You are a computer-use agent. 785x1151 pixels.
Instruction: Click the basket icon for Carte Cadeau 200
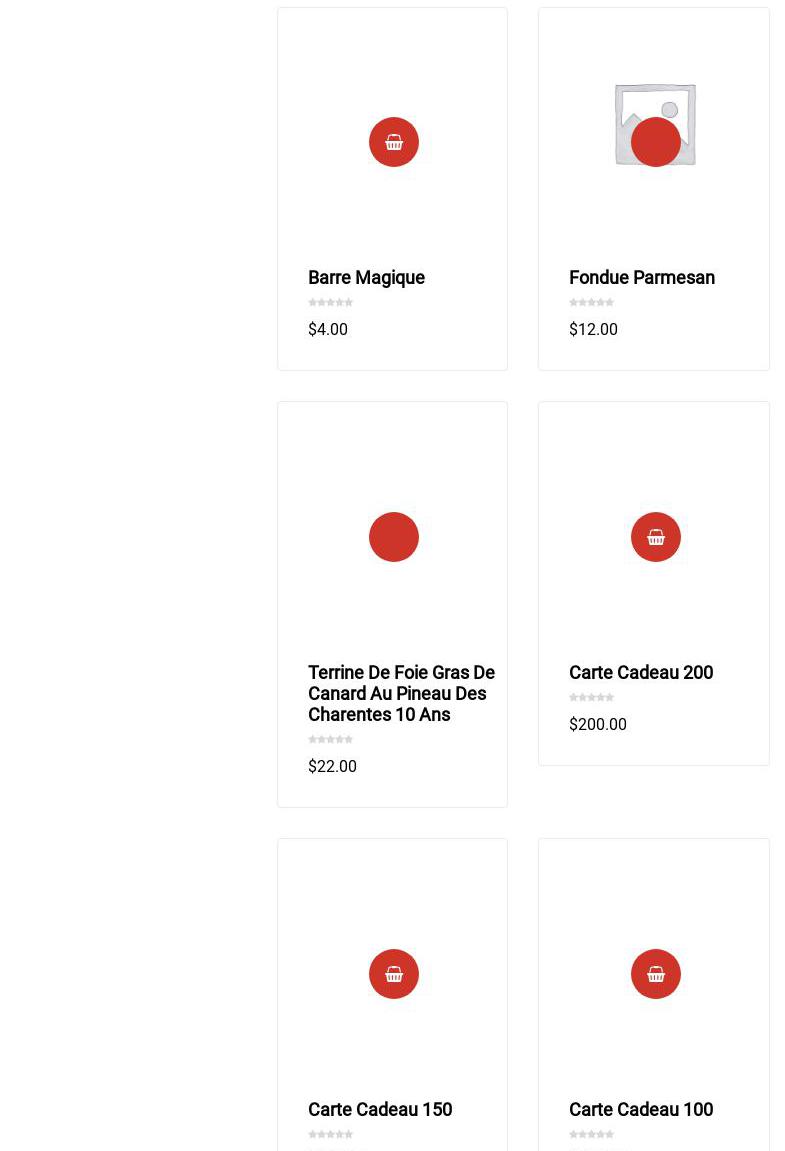pos(656,537)
